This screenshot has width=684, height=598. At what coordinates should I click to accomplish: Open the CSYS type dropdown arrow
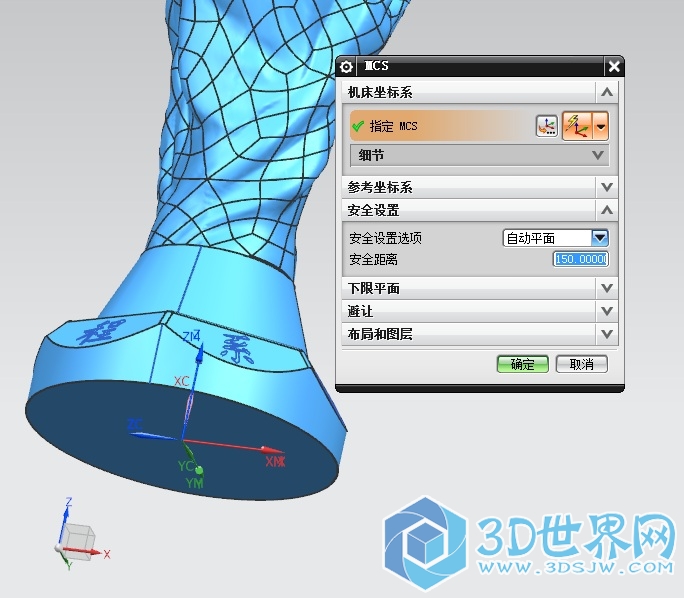coord(601,126)
